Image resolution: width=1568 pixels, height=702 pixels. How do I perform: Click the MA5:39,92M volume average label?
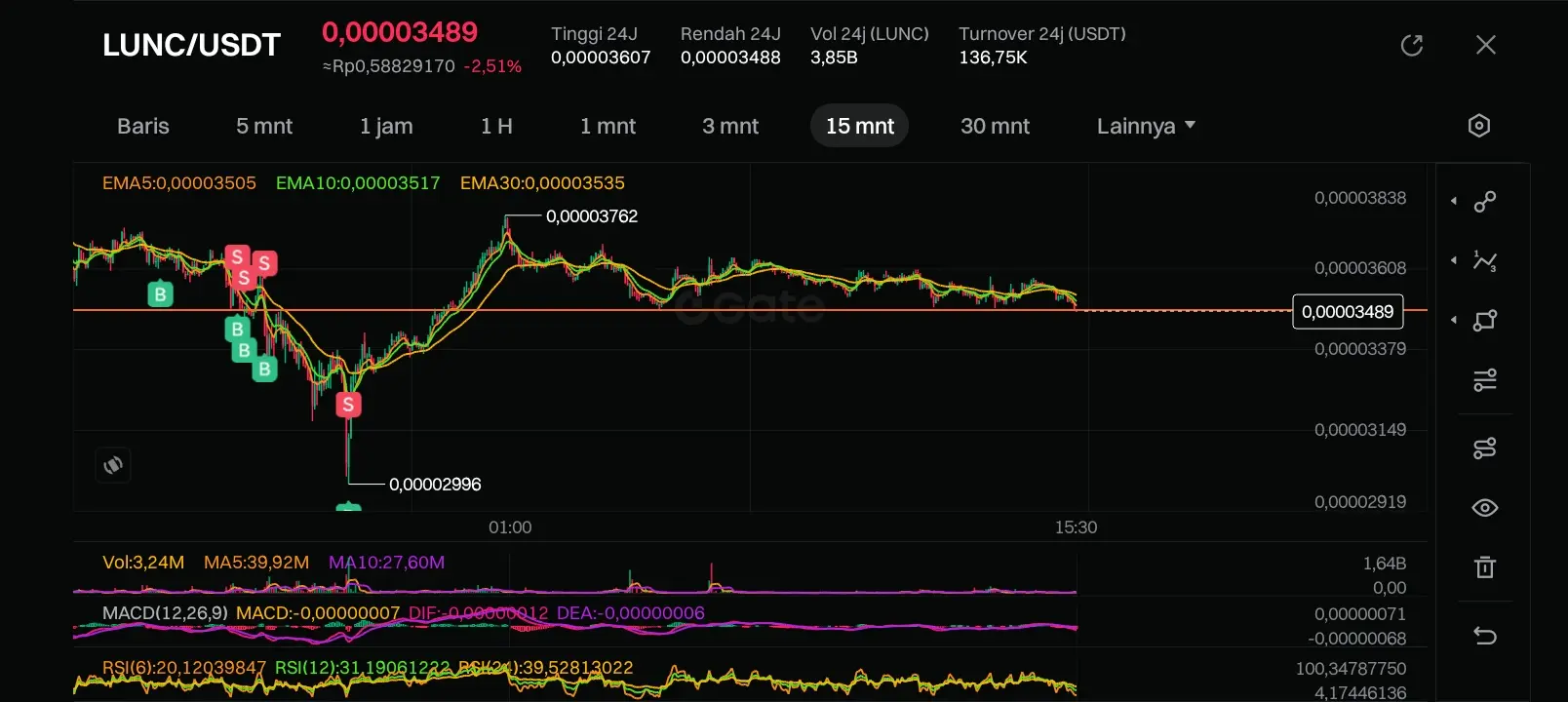tap(256, 563)
